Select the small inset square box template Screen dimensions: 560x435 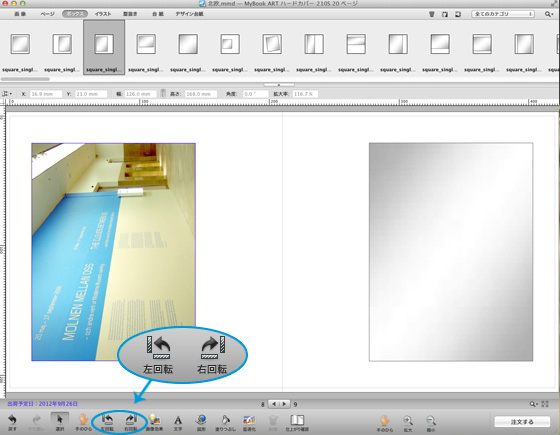coord(230,44)
